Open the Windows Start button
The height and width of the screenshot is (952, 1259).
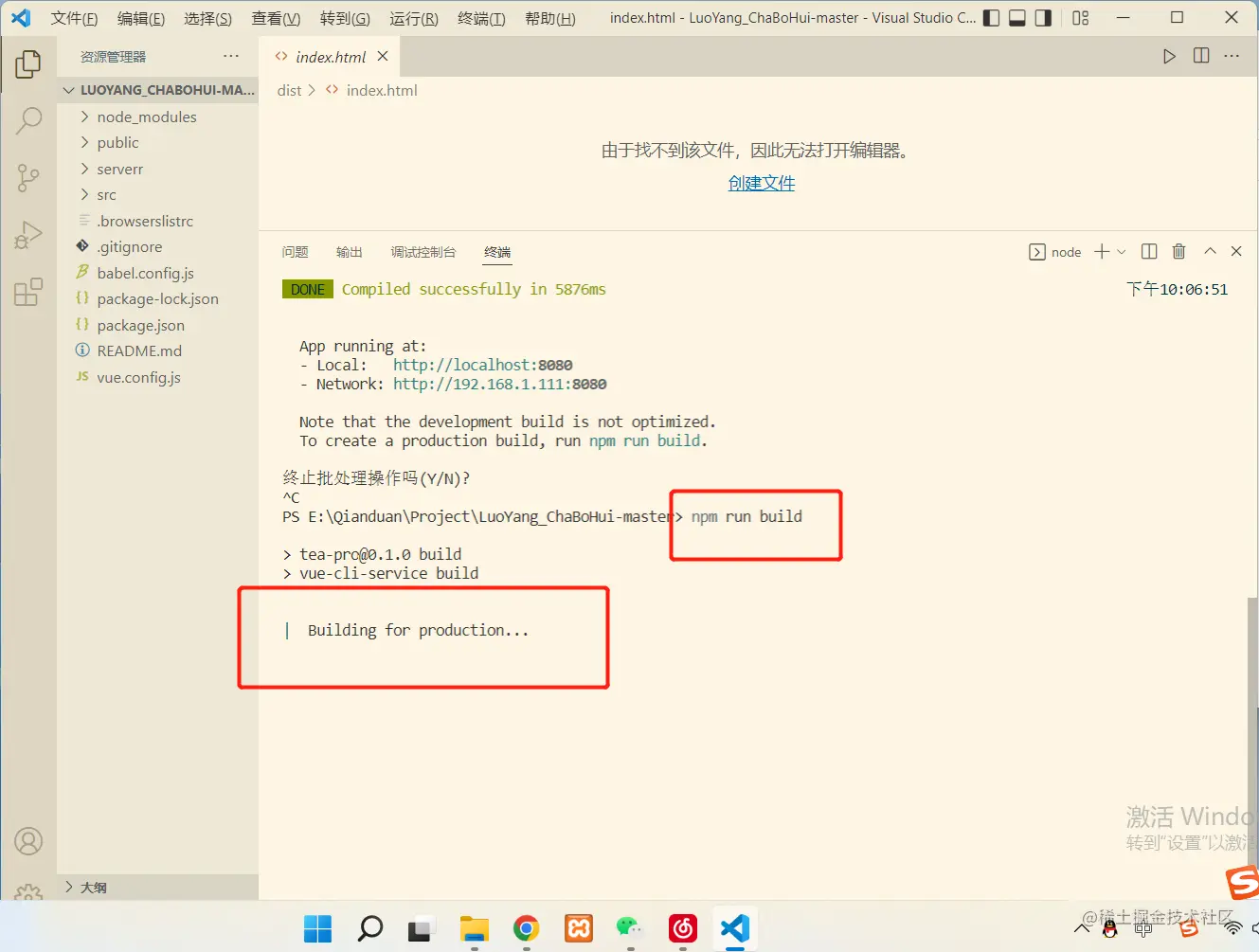[318, 928]
